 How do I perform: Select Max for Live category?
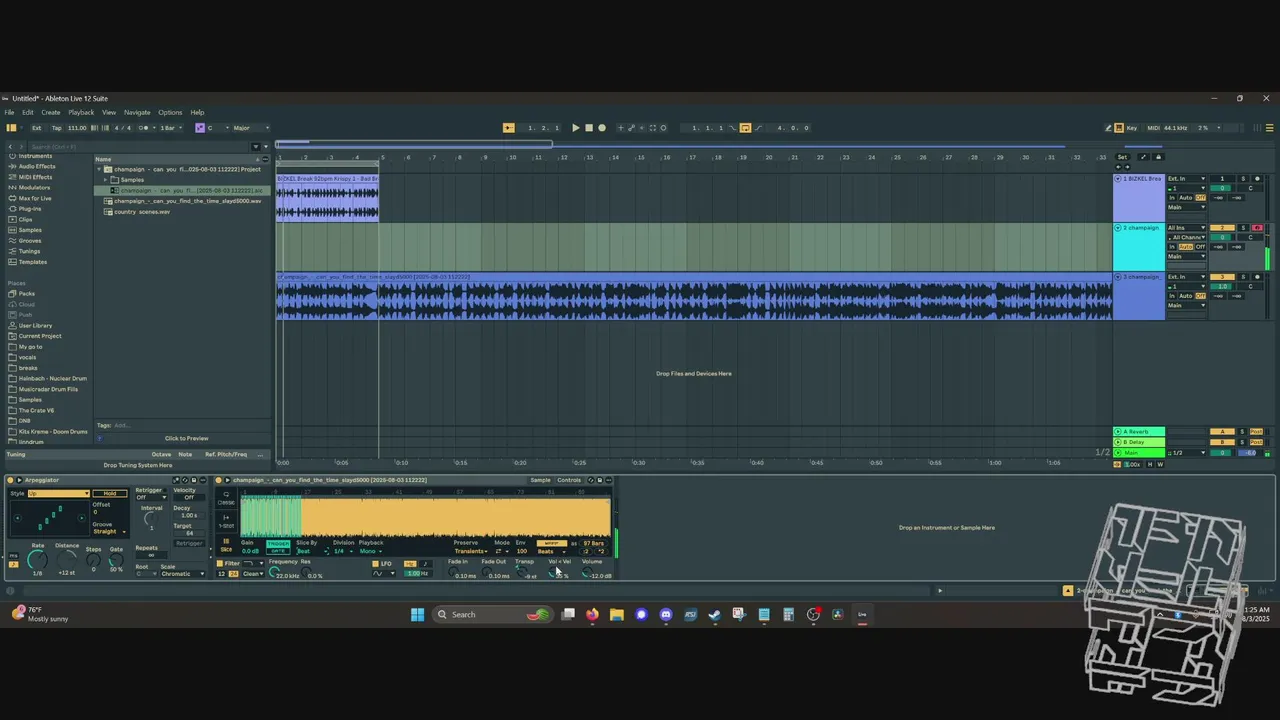(35, 198)
